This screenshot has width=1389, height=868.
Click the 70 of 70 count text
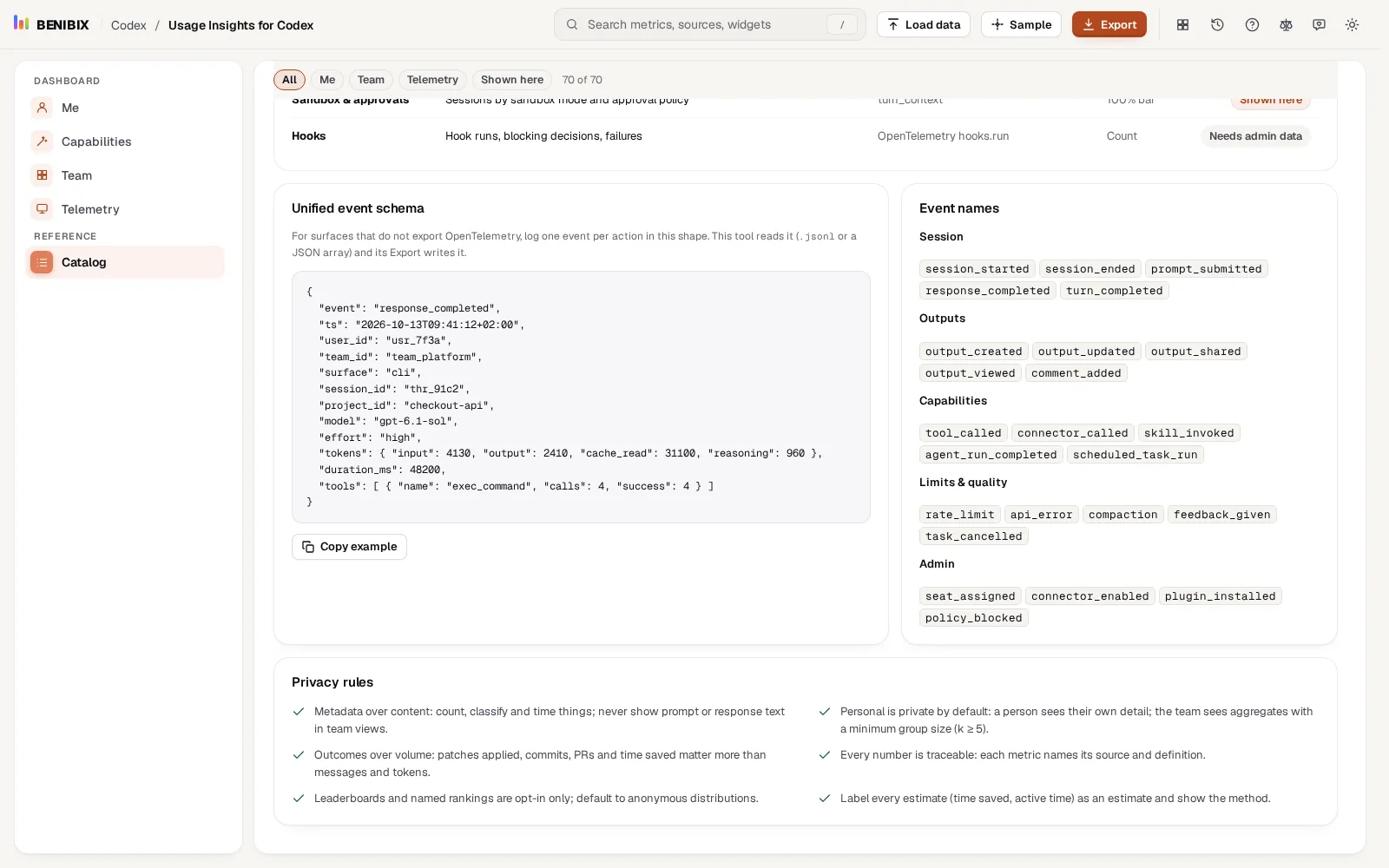(x=583, y=80)
